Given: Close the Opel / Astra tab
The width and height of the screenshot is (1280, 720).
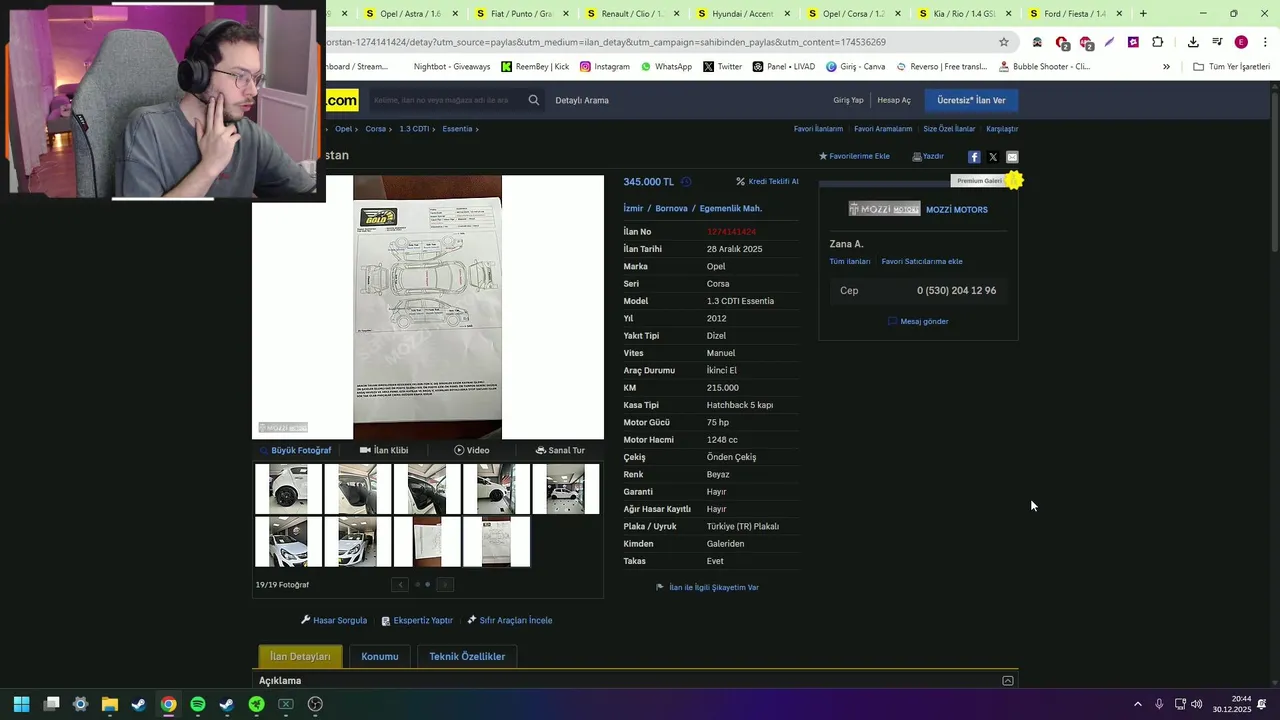Looking at the screenshot, I should click(456, 14).
